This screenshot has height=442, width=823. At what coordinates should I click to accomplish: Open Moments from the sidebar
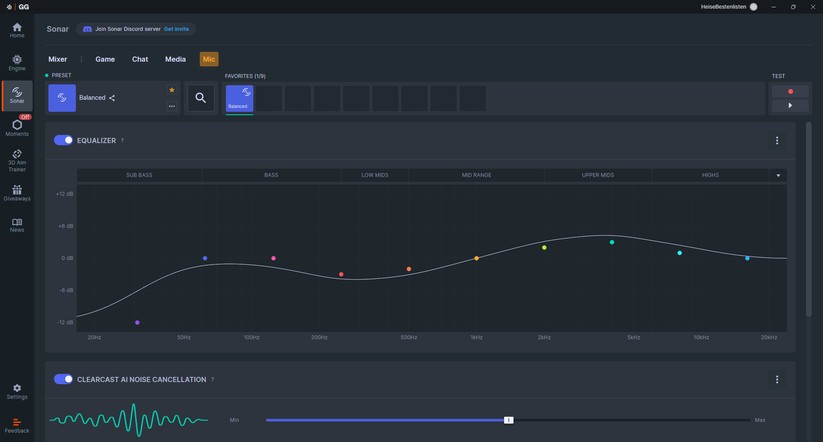[x=17, y=128]
